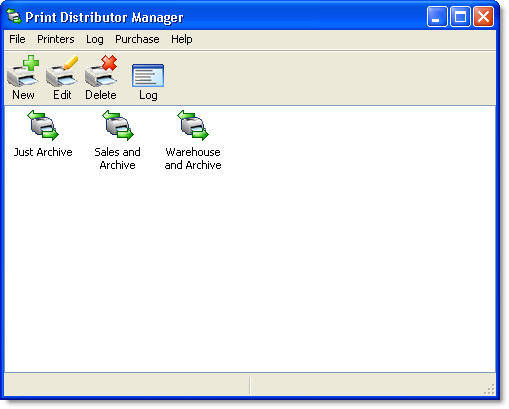
Task: Select the Just Archive printer icon
Action: (43, 125)
